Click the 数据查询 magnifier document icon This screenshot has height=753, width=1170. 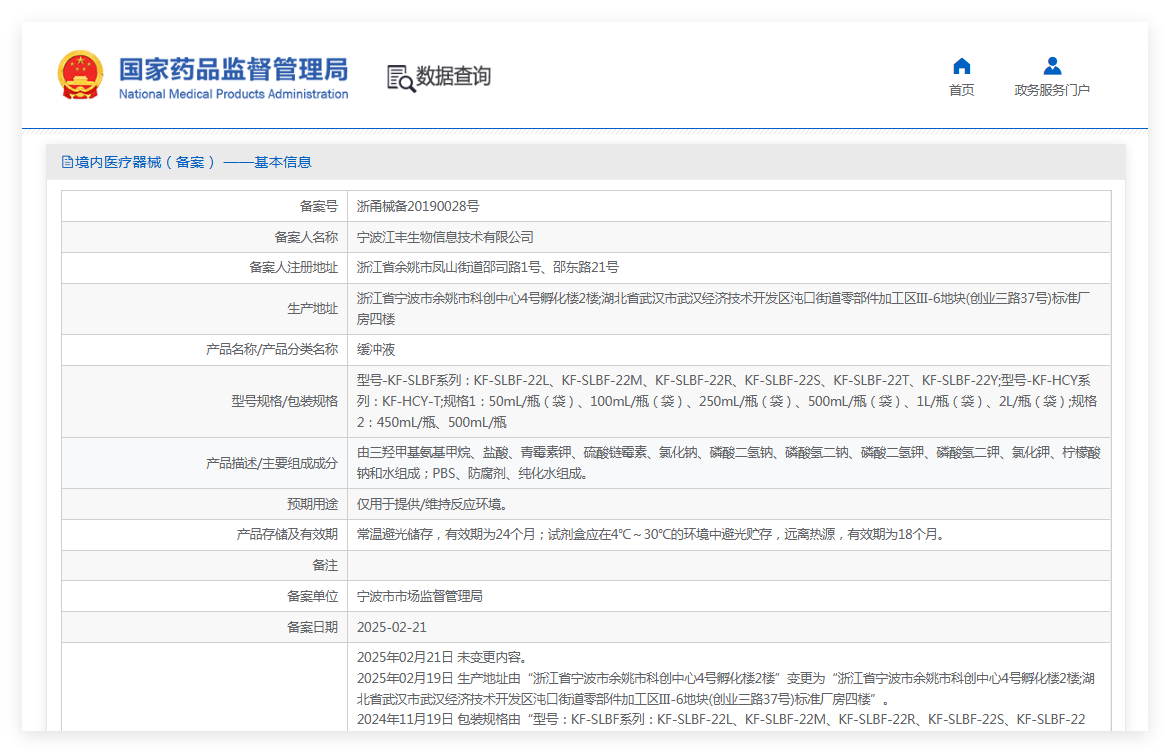(x=401, y=78)
